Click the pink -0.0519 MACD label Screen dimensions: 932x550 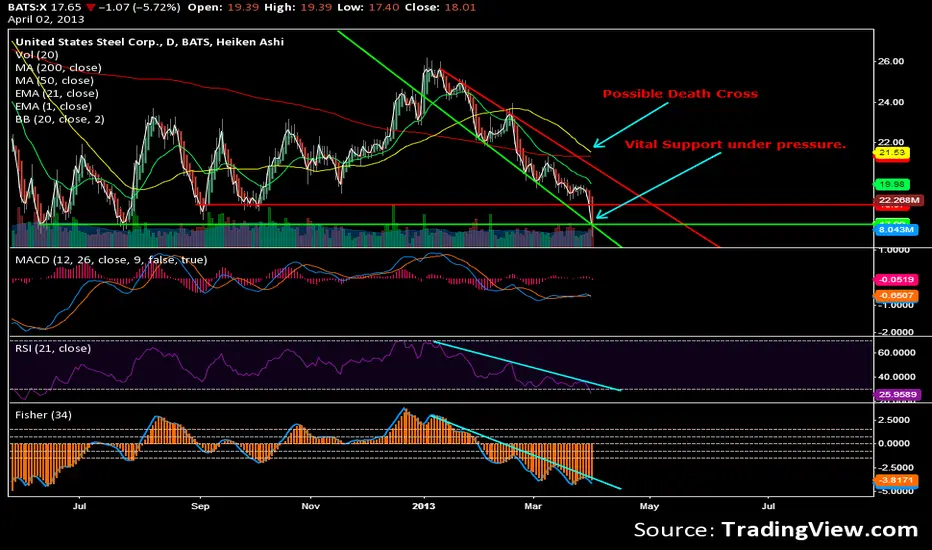[x=895, y=279]
